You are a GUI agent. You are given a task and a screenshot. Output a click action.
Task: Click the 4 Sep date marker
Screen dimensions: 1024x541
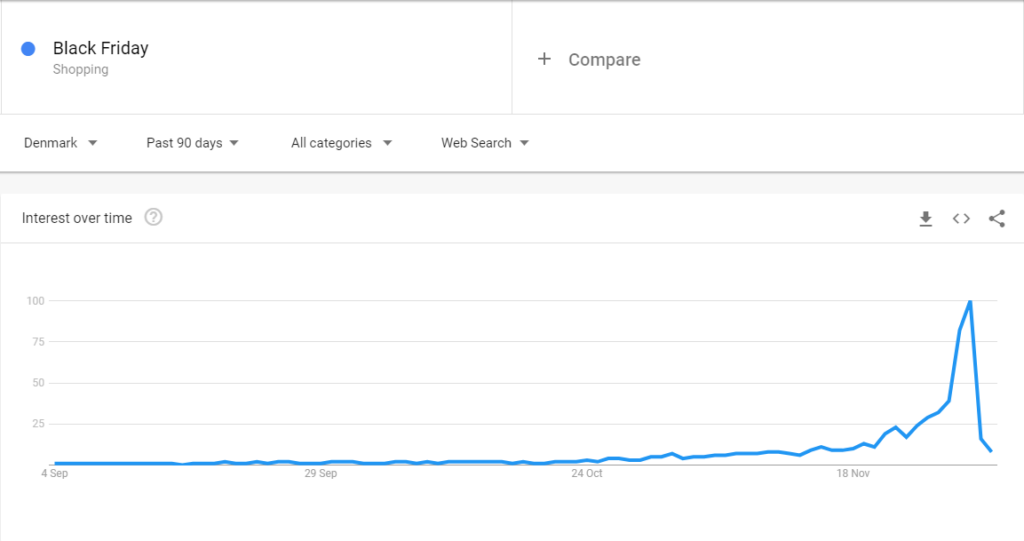pyautogui.click(x=55, y=473)
